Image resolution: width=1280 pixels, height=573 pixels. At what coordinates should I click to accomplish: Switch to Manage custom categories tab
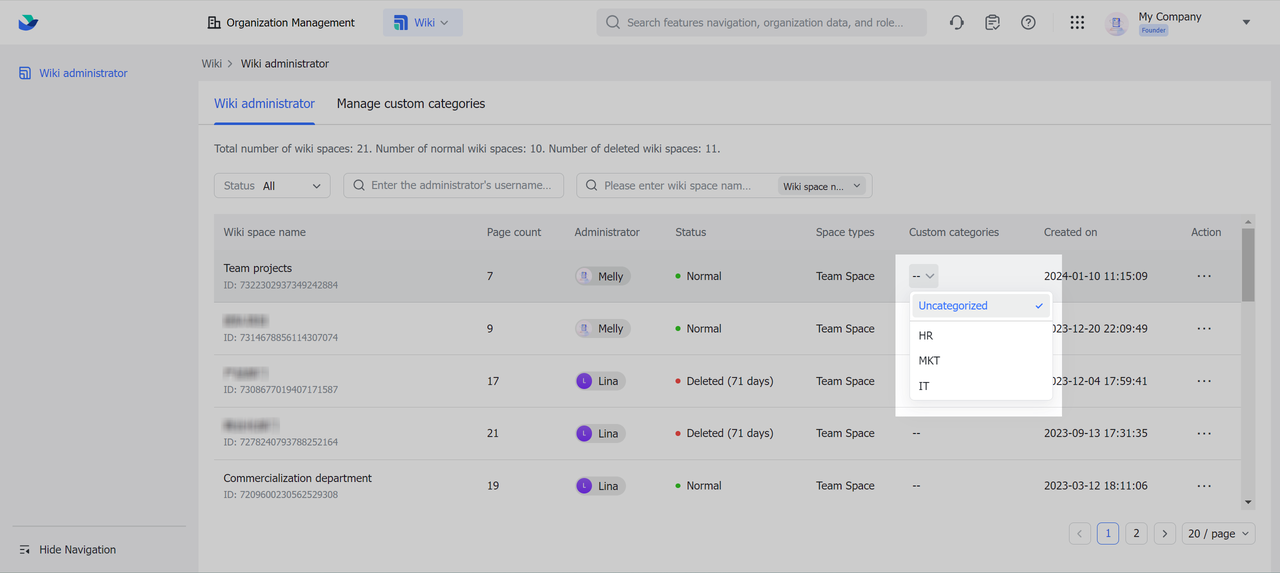pos(411,103)
